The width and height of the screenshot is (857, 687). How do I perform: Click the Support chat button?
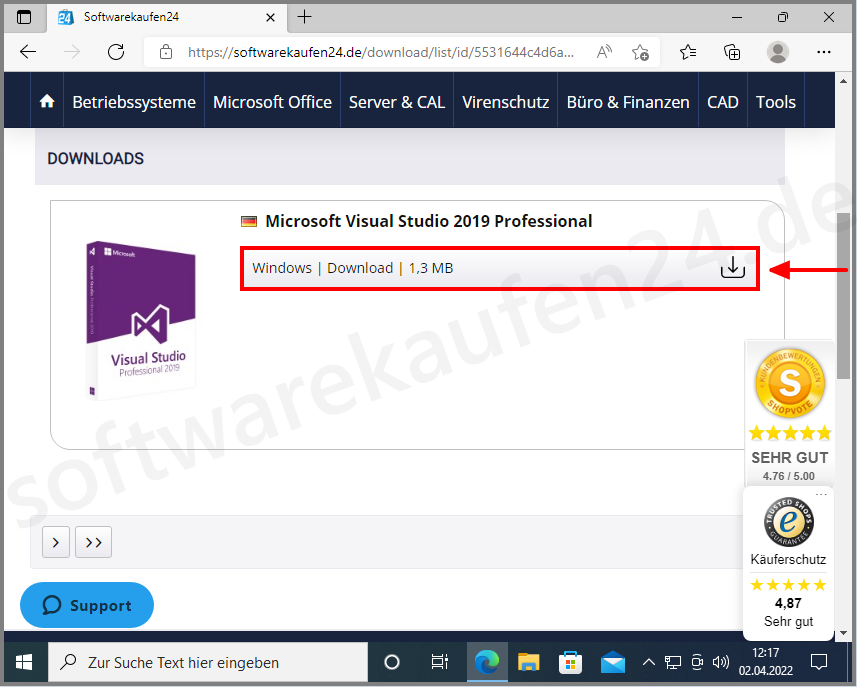[x=87, y=605]
